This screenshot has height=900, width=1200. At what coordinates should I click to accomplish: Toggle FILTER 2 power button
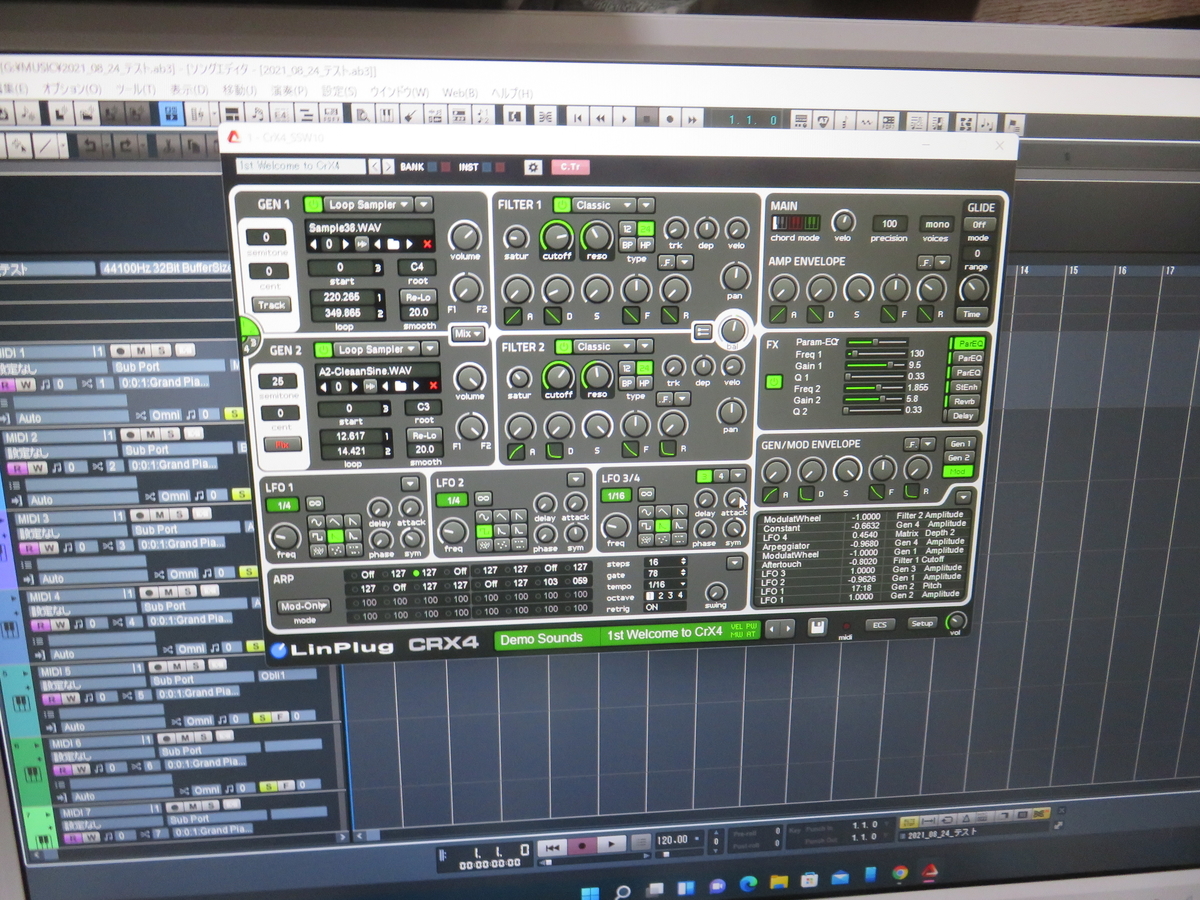pyautogui.click(x=563, y=347)
